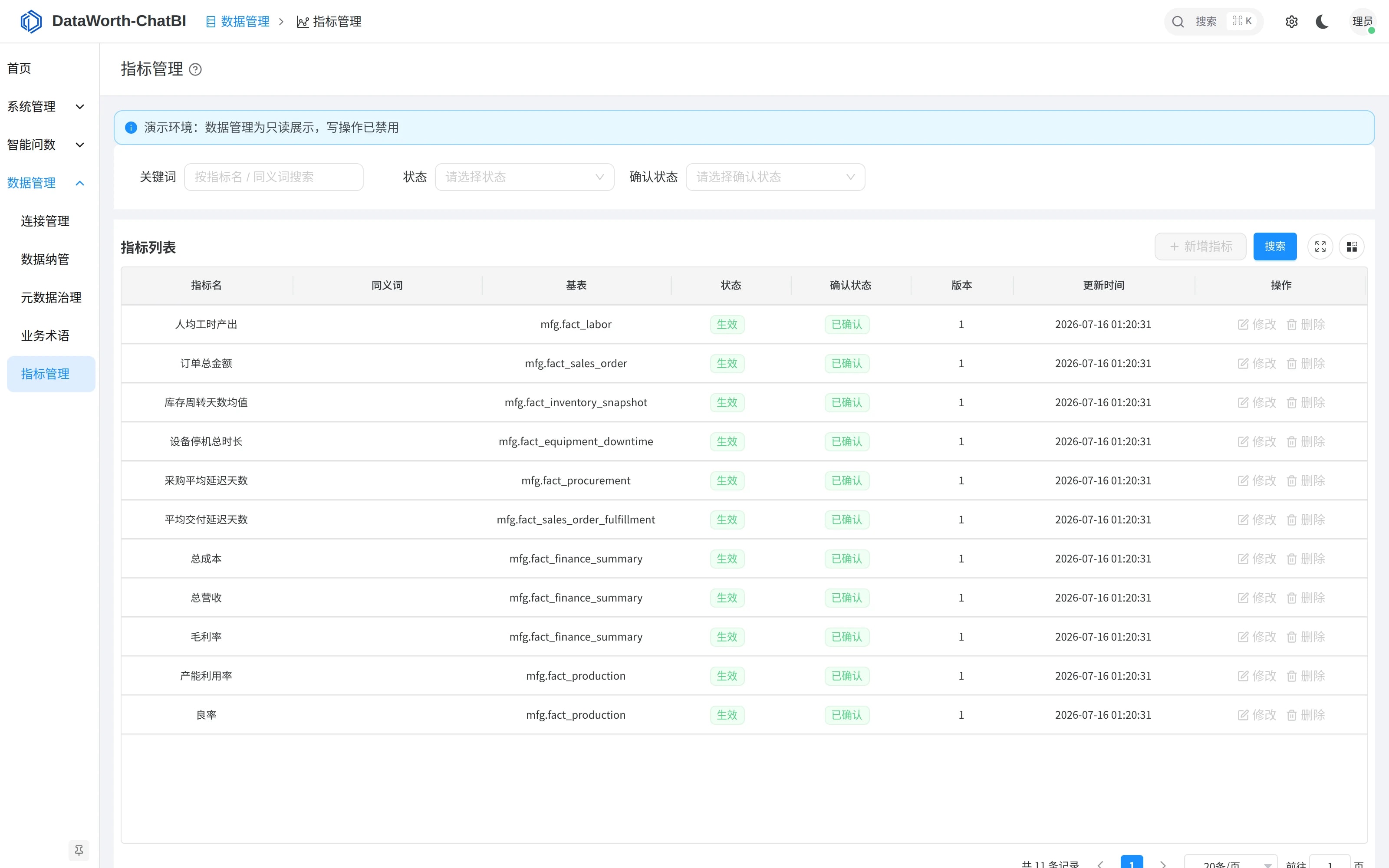
Task: Click the mfg.fact_inventory_snapshot cell
Action: (576, 402)
